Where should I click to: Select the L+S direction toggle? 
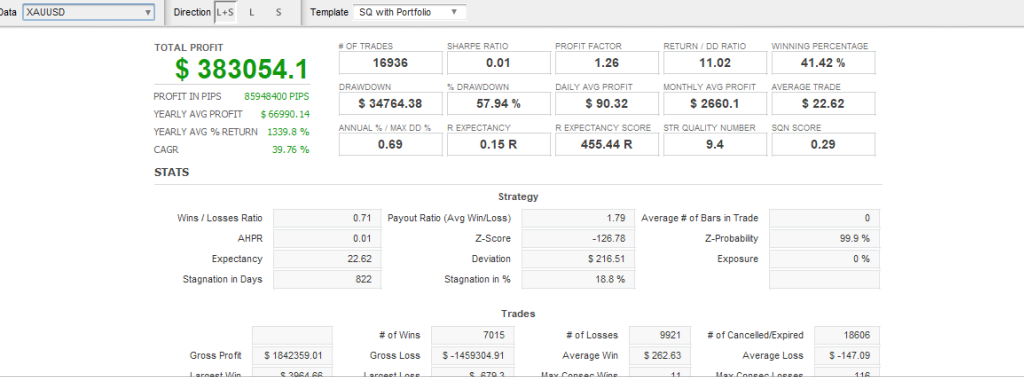coord(225,12)
